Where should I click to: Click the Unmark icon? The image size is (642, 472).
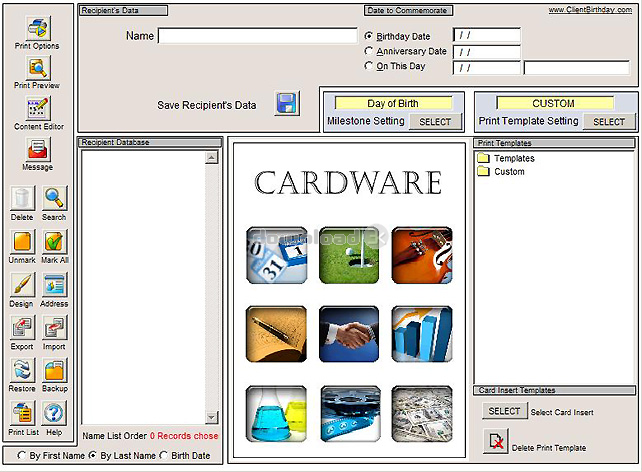(x=22, y=242)
